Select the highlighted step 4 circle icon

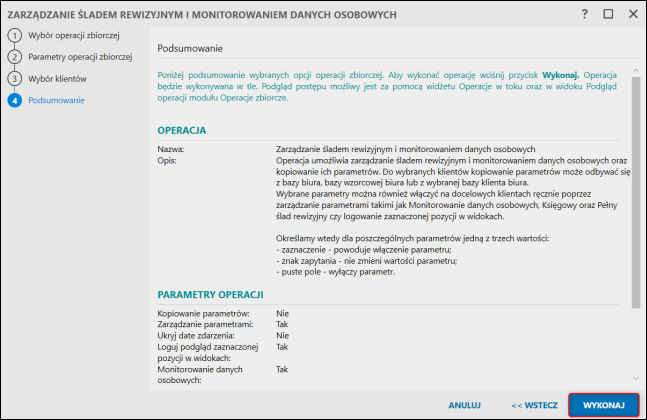click(14, 100)
